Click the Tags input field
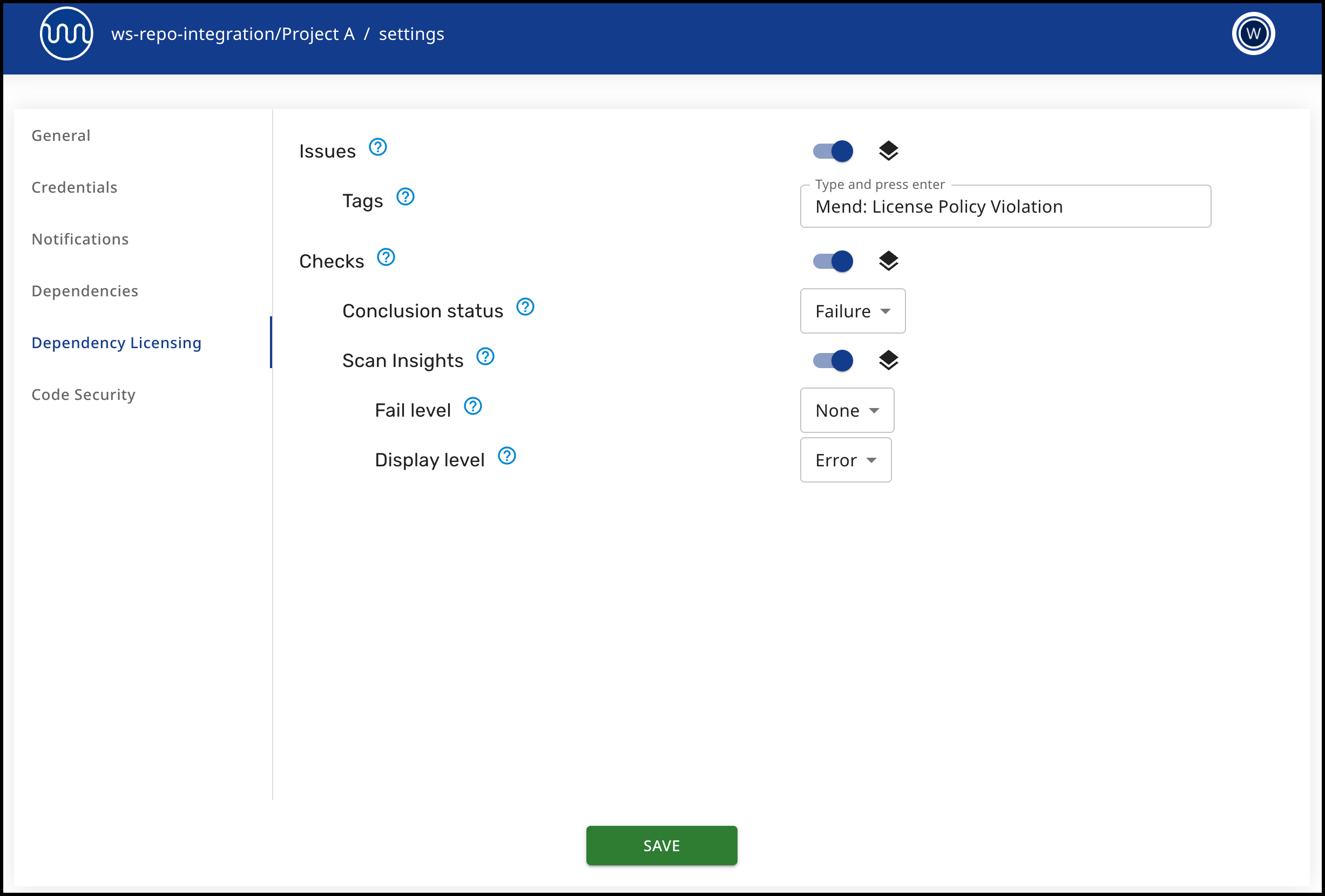This screenshot has height=896, width=1325. [x=1005, y=206]
